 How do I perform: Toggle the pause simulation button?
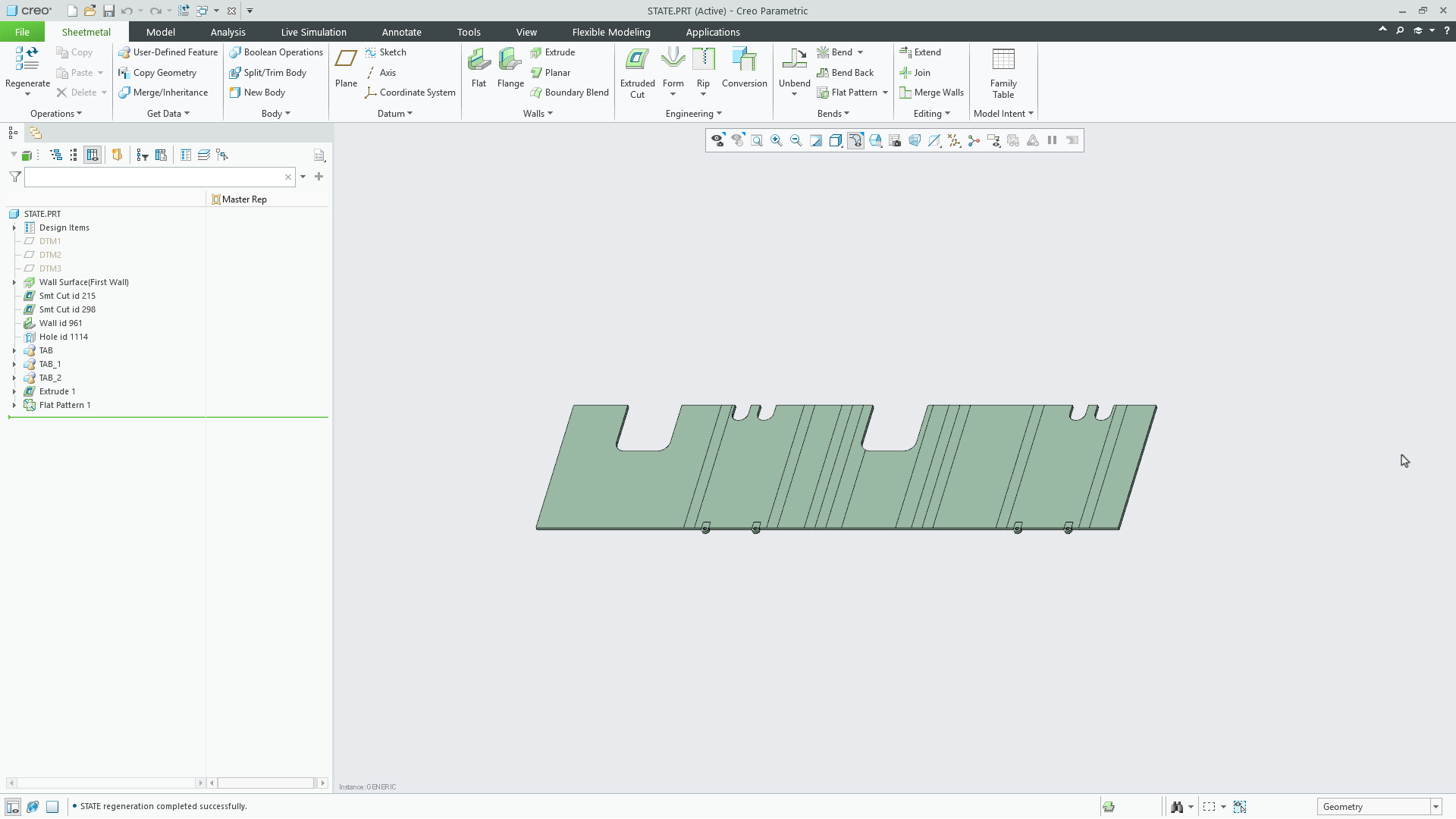pos(1052,140)
